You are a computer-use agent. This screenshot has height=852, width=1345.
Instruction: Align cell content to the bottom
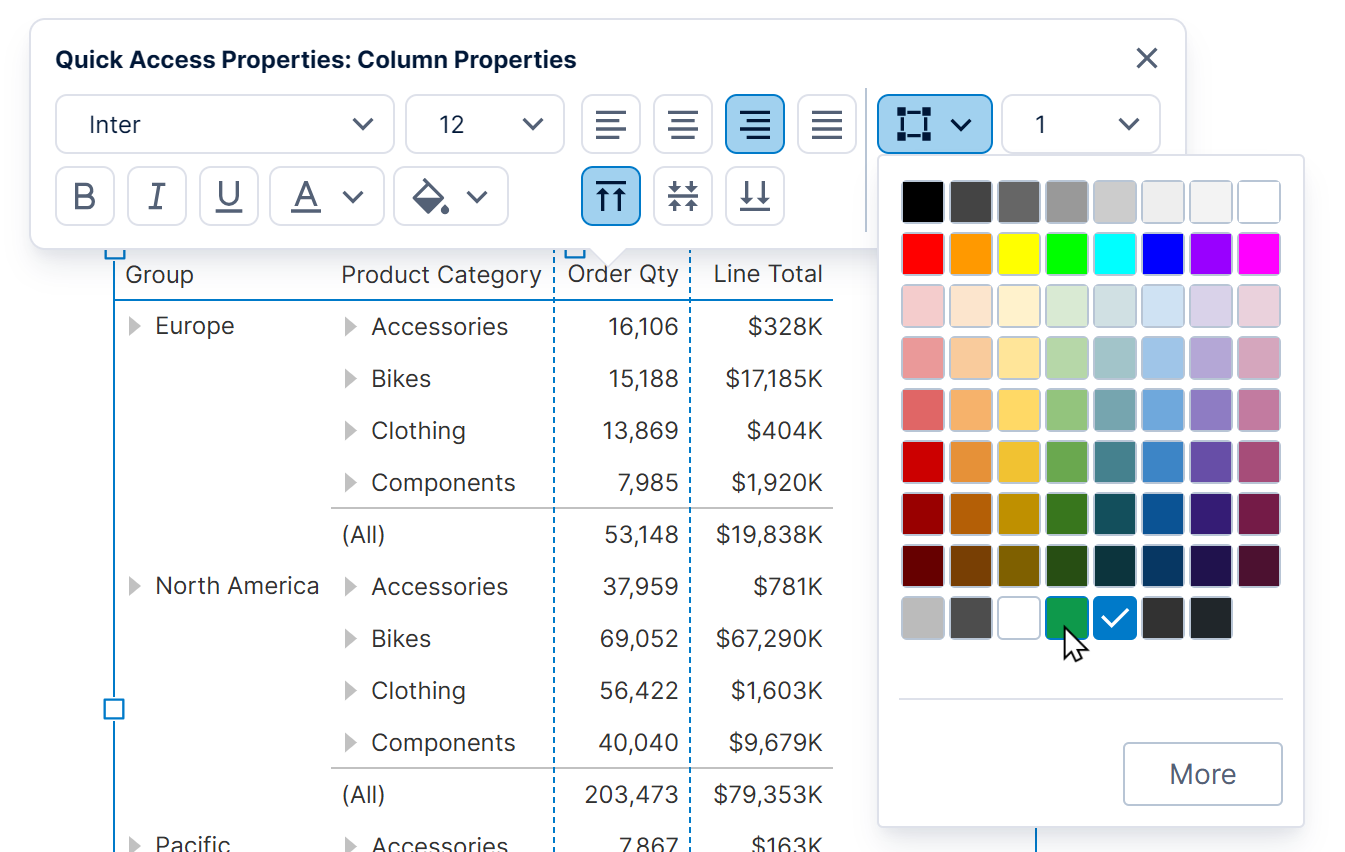click(x=755, y=196)
